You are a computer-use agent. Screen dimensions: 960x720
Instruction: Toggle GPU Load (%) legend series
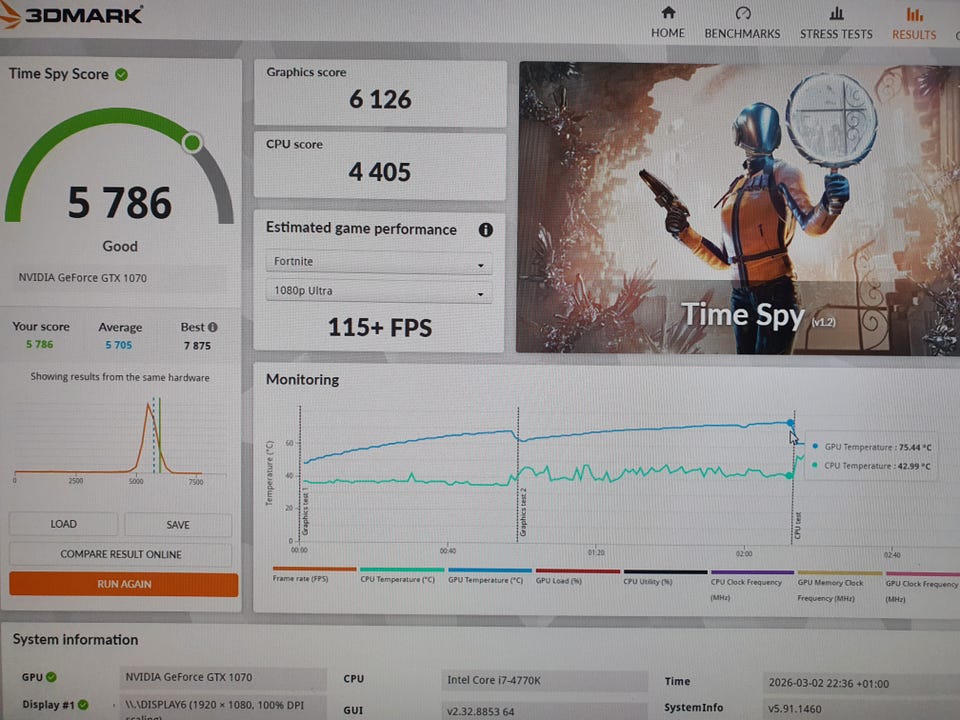click(x=577, y=576)
